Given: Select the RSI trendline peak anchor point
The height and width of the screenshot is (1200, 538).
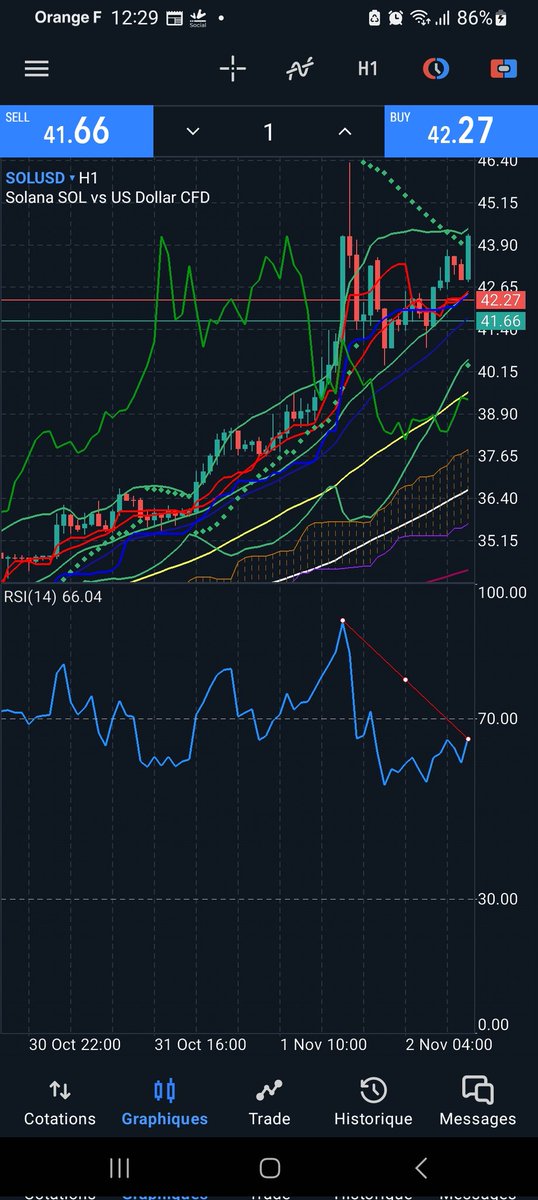Looking at the screenshot, I should (343, 621).
